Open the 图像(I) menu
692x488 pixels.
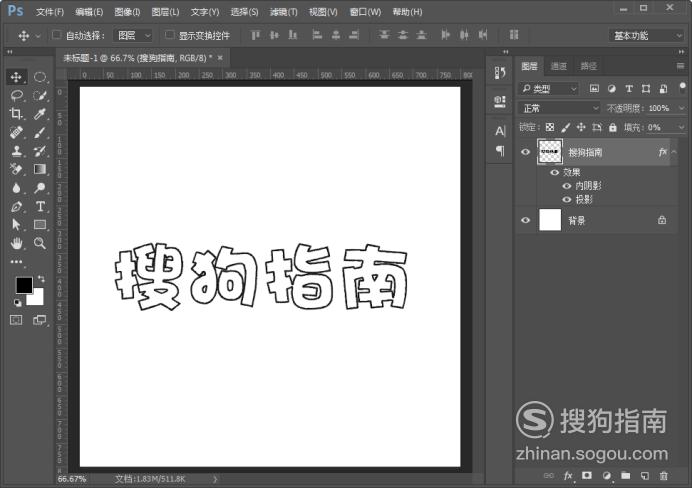click(127, 12)
